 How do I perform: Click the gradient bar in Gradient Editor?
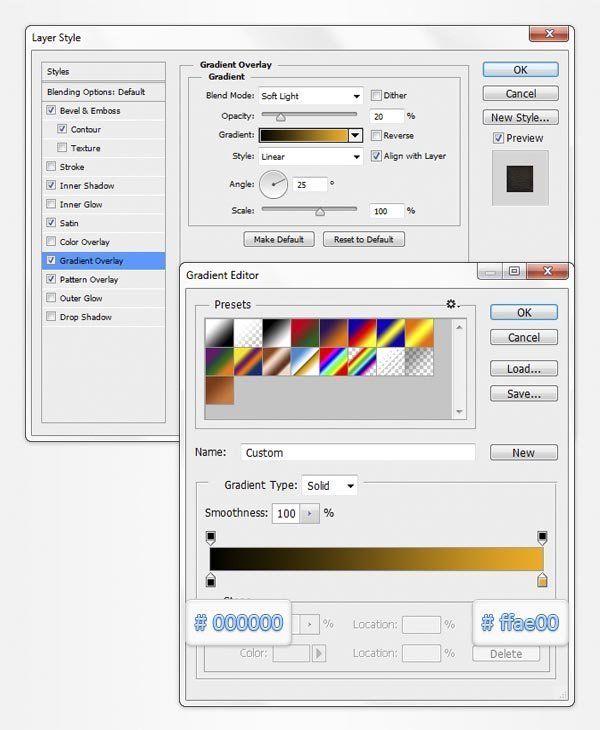point(377,559)
